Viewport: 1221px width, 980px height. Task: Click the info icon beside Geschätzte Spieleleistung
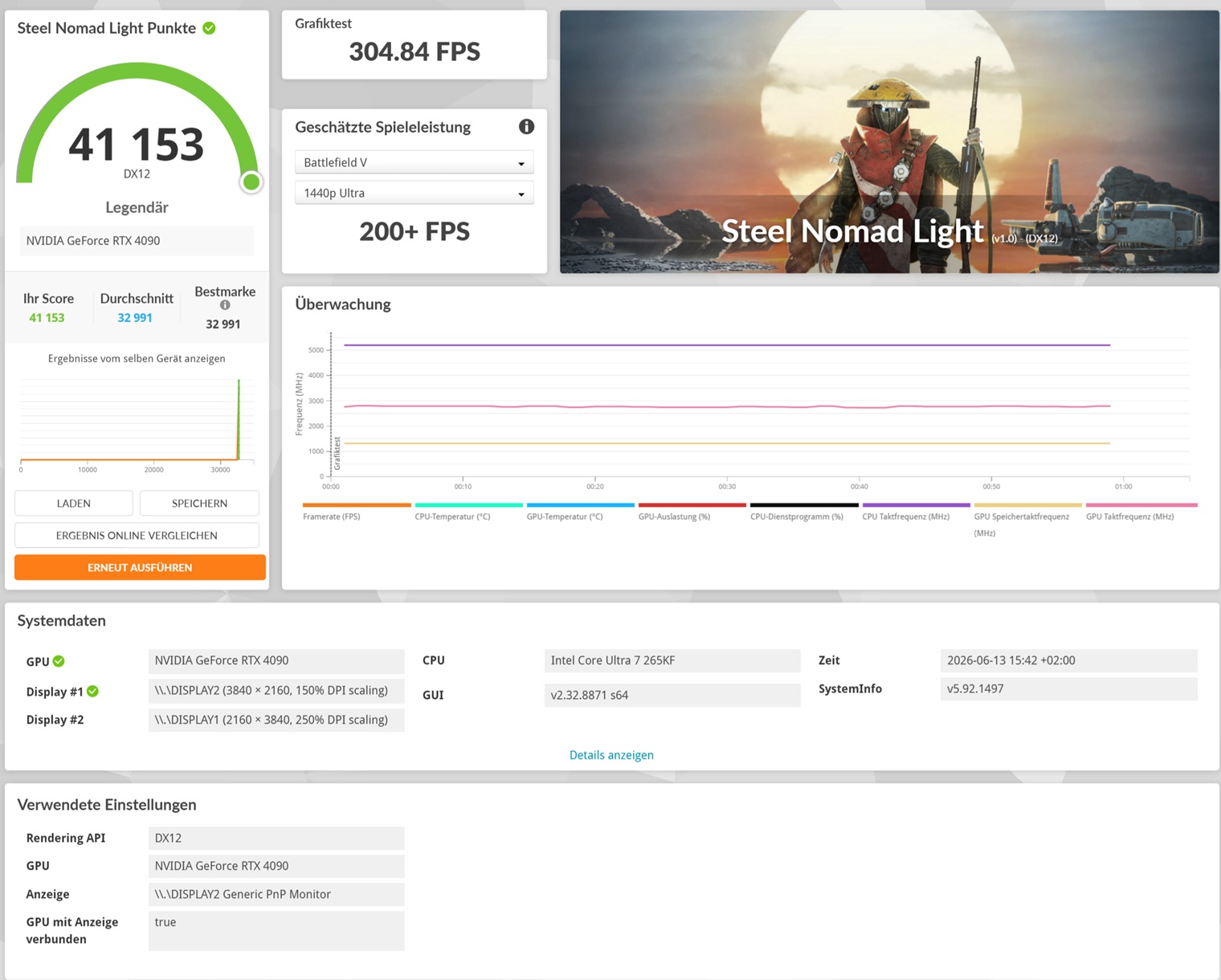coord(526,127)
